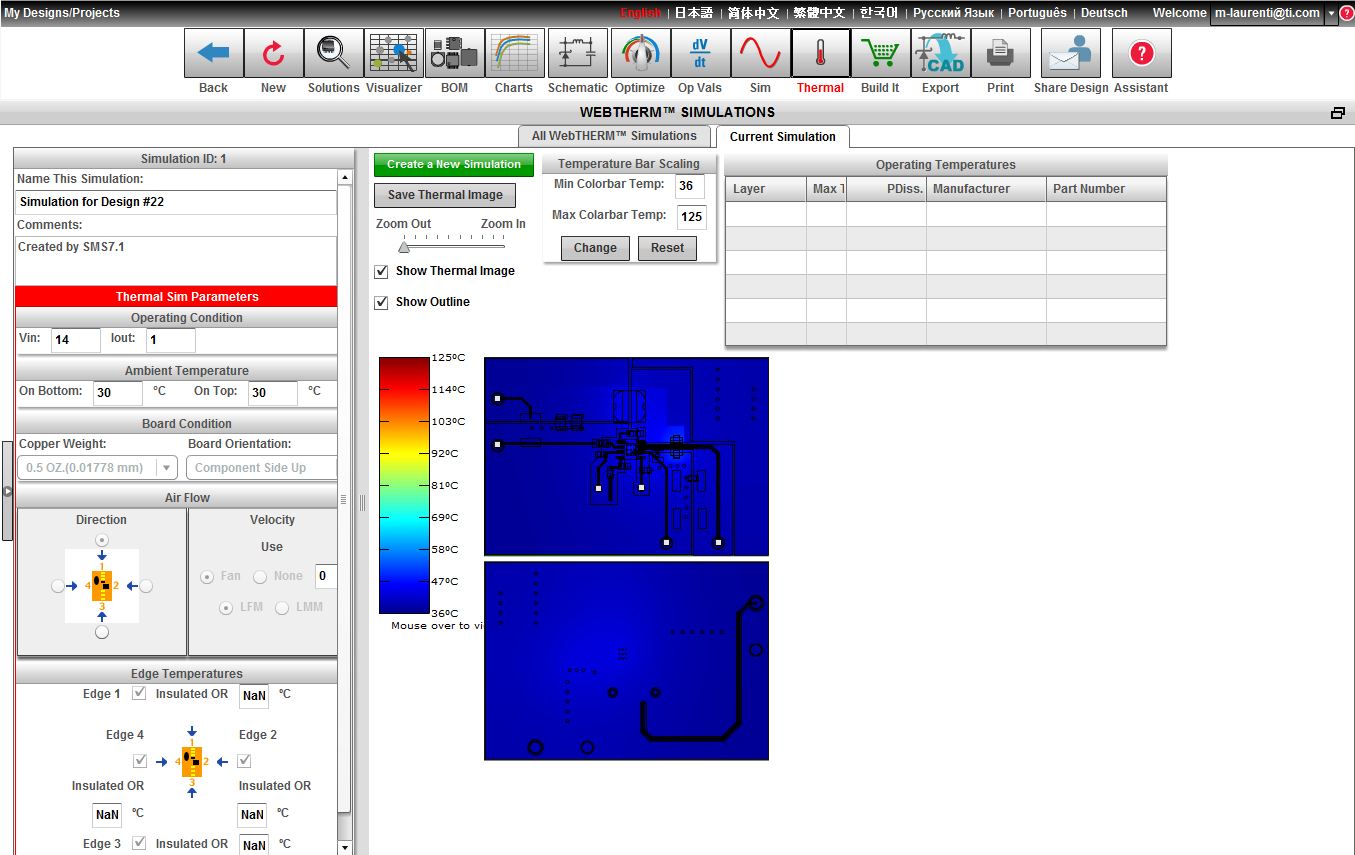The width and height of the screenshot is (1355, 855).
Task: Click the Vin input field
Action: [75, 340]
